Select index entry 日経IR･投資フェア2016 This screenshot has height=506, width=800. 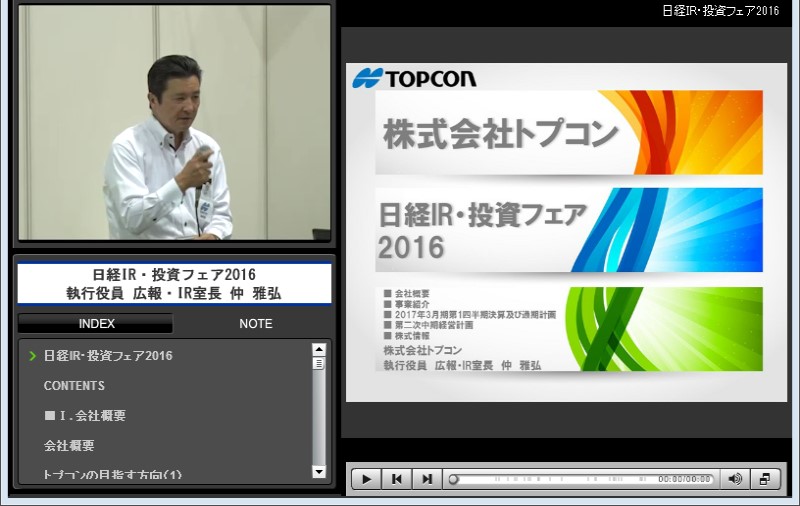point(108,356)
